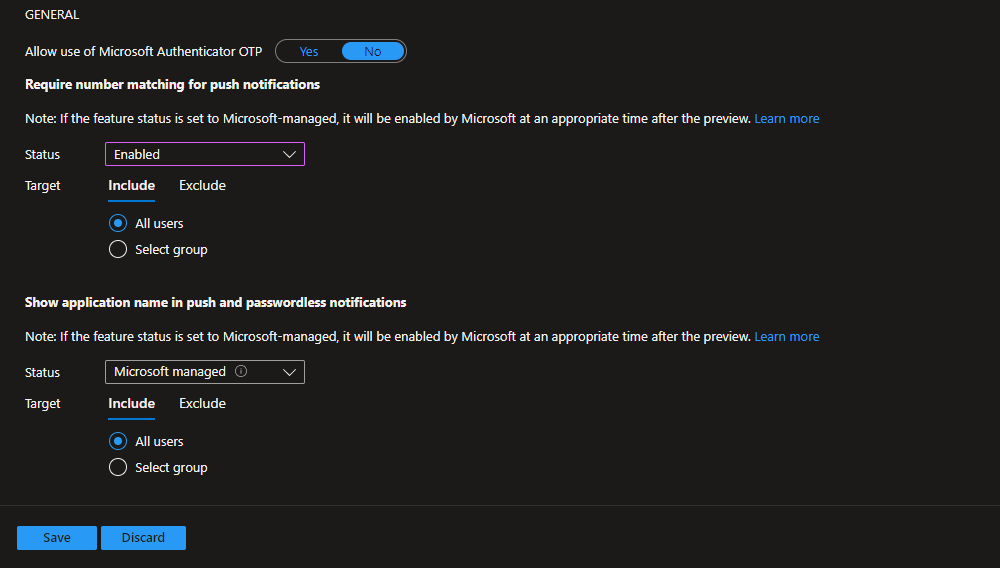Switch to Include tab for number matching
1000x568 pixels.
pyautogui.click(x=131, y=185)
